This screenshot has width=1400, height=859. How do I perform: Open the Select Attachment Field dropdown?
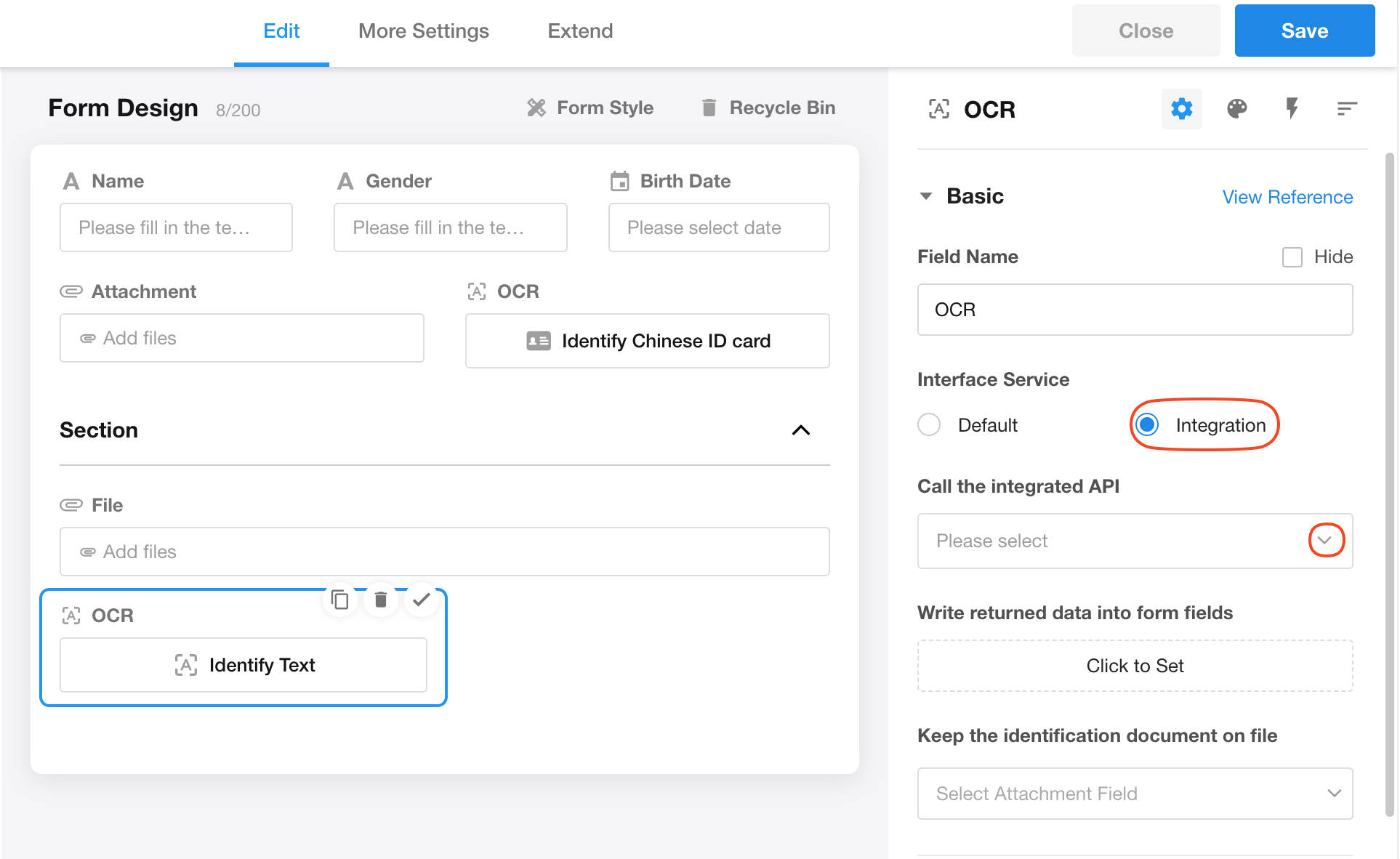coord(1135,794)
